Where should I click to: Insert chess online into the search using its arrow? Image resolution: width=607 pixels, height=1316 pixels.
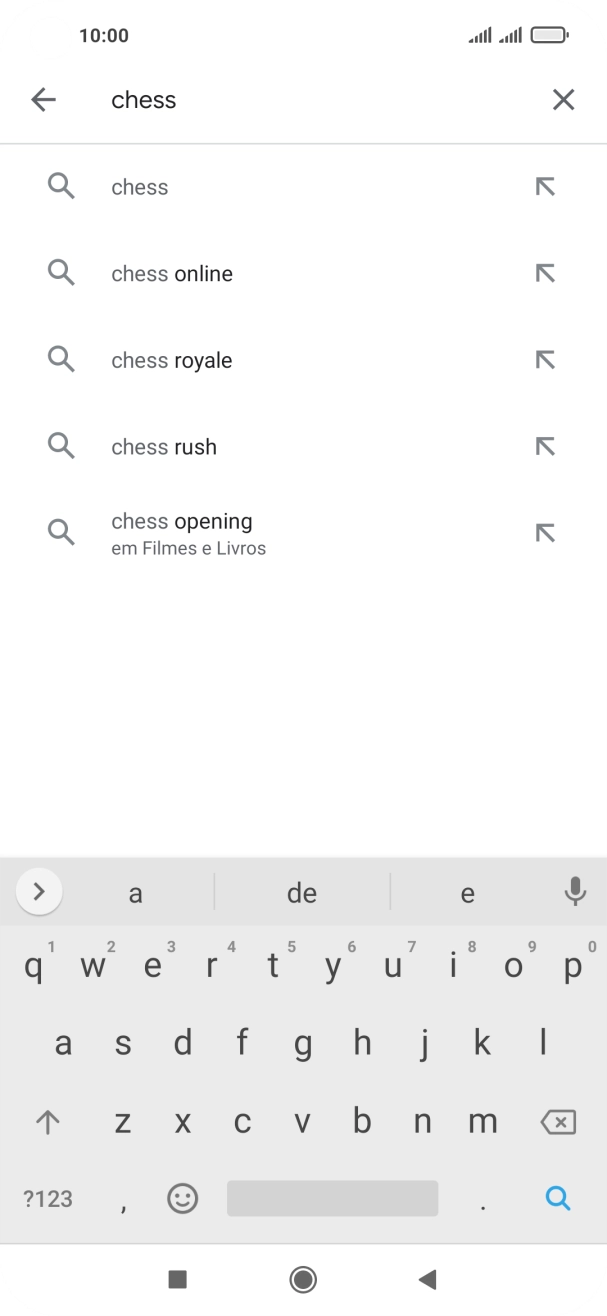[x=545, y=273]
